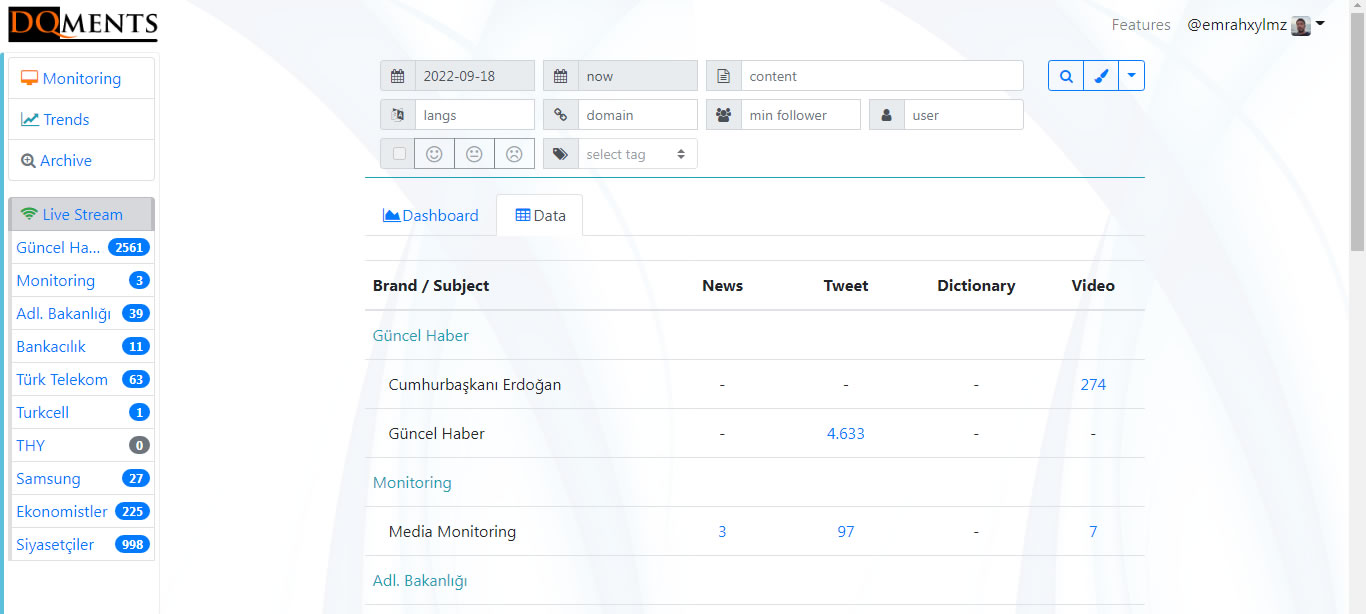This screenshot has width=1366, height=614.
Task: Click the page vertical scrollbar
Action: 1357,300
